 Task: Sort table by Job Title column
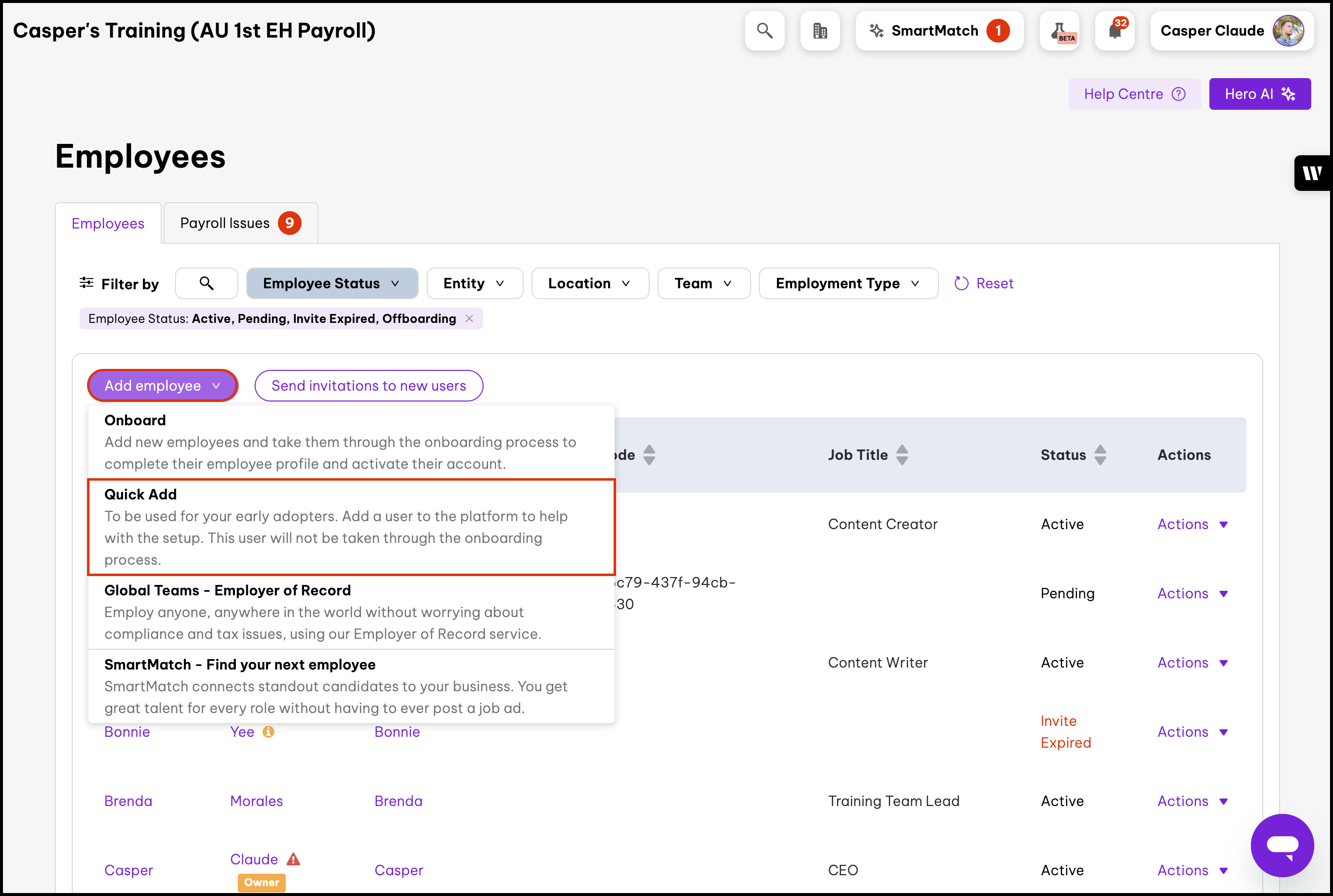click(902, 455)
